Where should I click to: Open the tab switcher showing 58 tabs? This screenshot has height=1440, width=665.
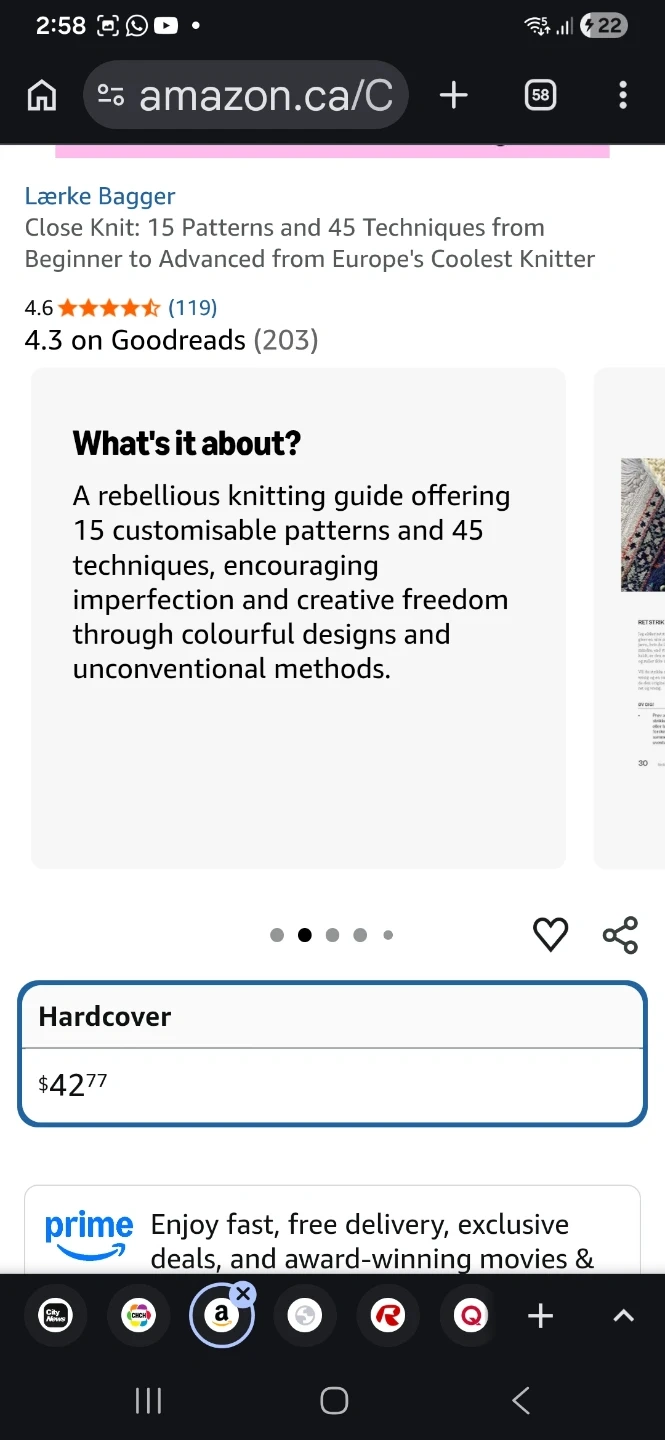click(x=540, y=96)
